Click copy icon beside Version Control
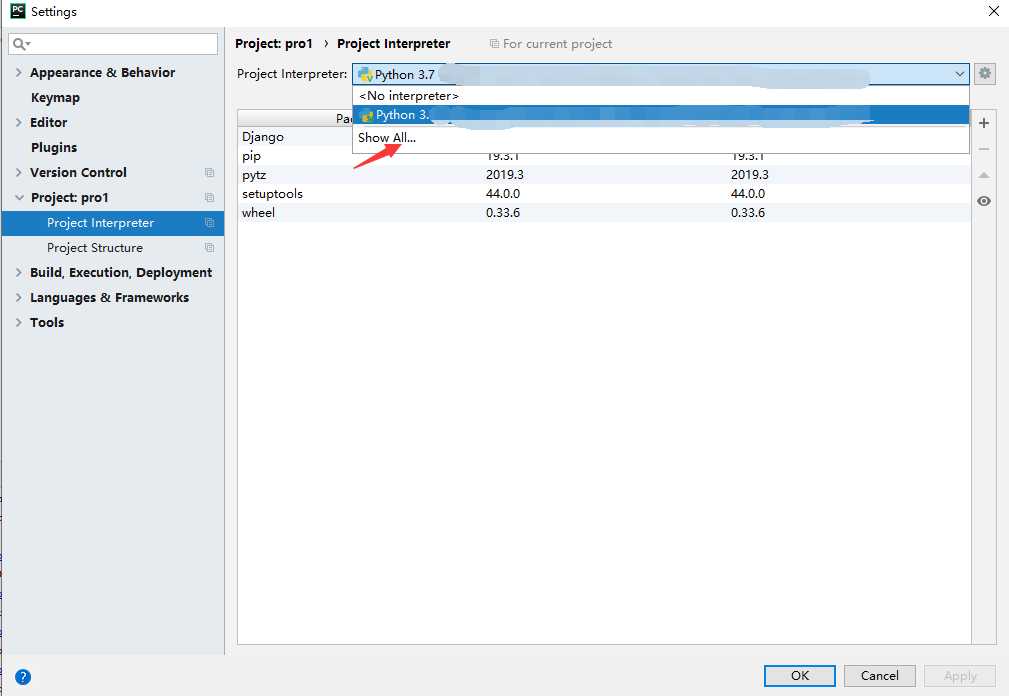Screen dimensions: 1009x696 pyautogui.click(x=209, y=172)
